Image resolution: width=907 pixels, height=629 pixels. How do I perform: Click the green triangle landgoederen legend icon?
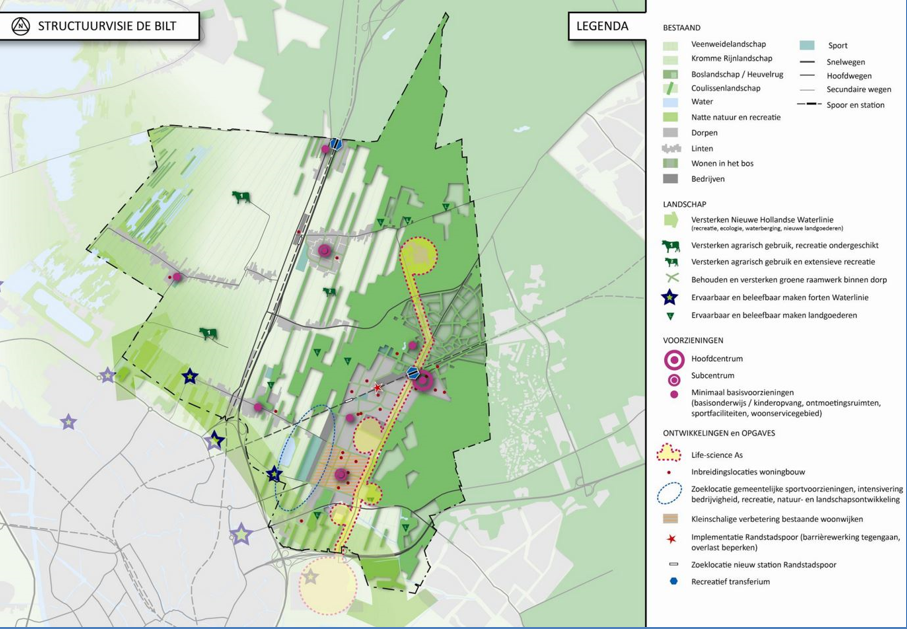point(671,316)
